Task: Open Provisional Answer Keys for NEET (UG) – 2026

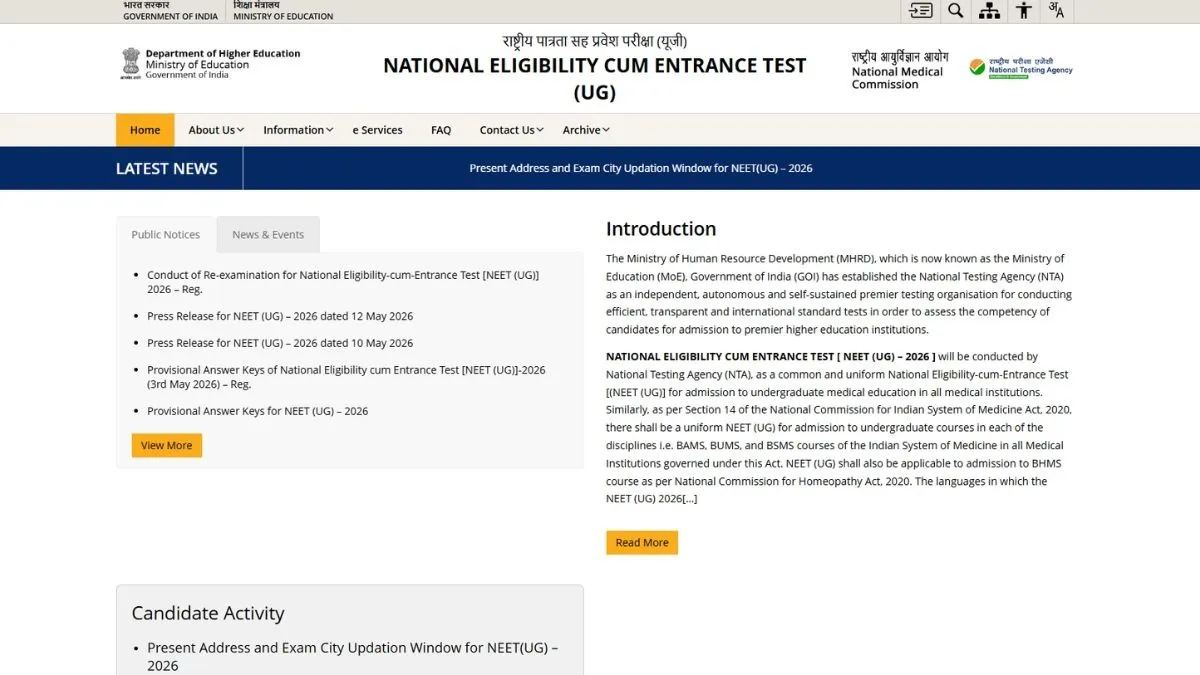Action: point(258,411)
